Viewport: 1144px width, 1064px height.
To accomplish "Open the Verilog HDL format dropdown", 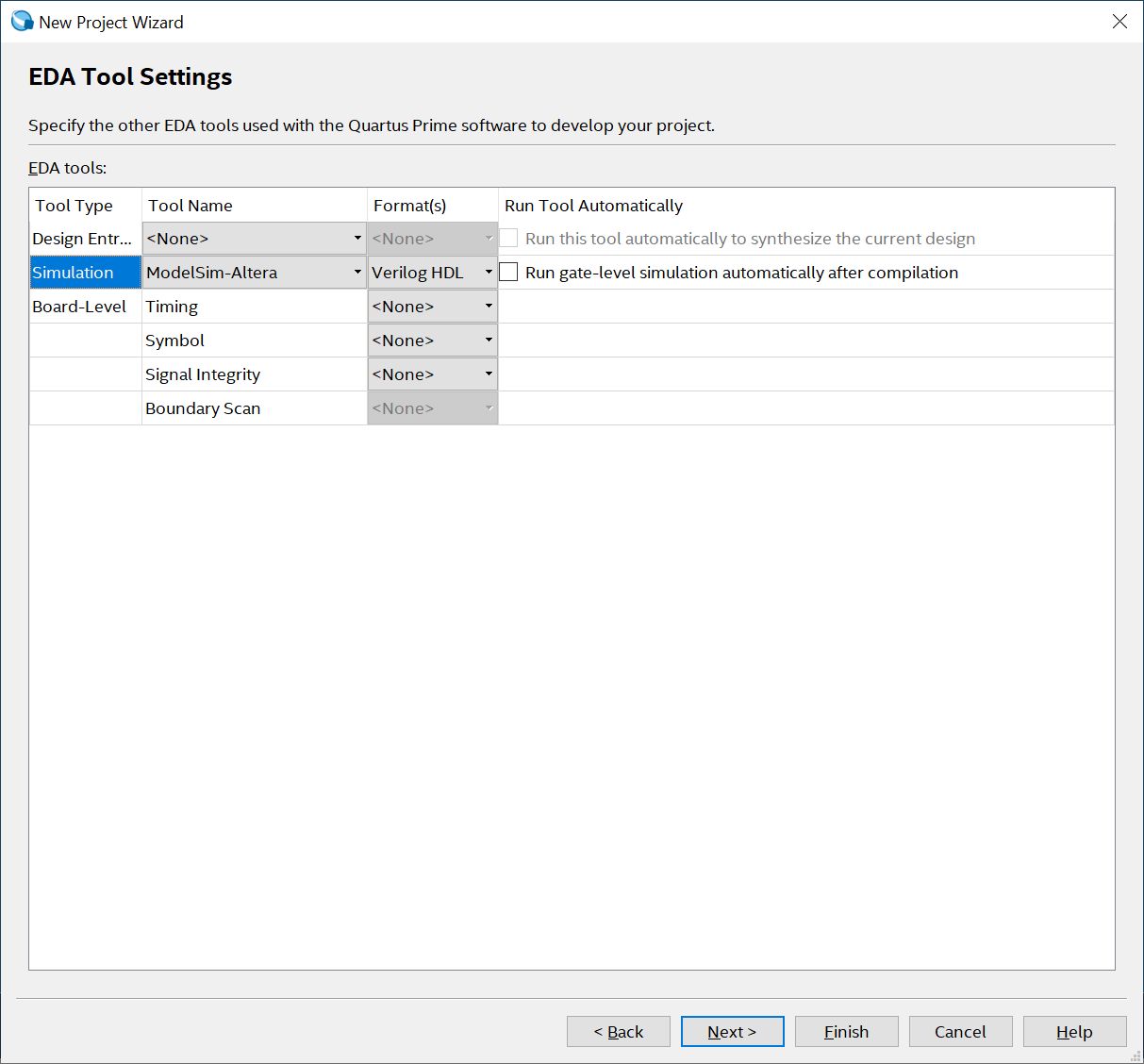I will coord(432,273).
